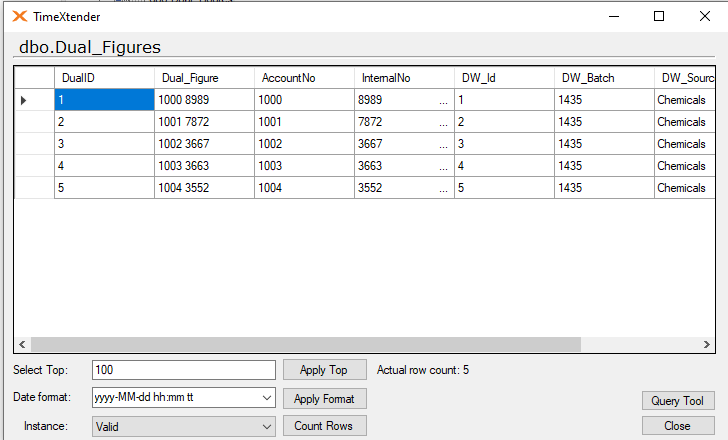
Task: Select DualID cell with value 5
Action: (x=104, y=188)
